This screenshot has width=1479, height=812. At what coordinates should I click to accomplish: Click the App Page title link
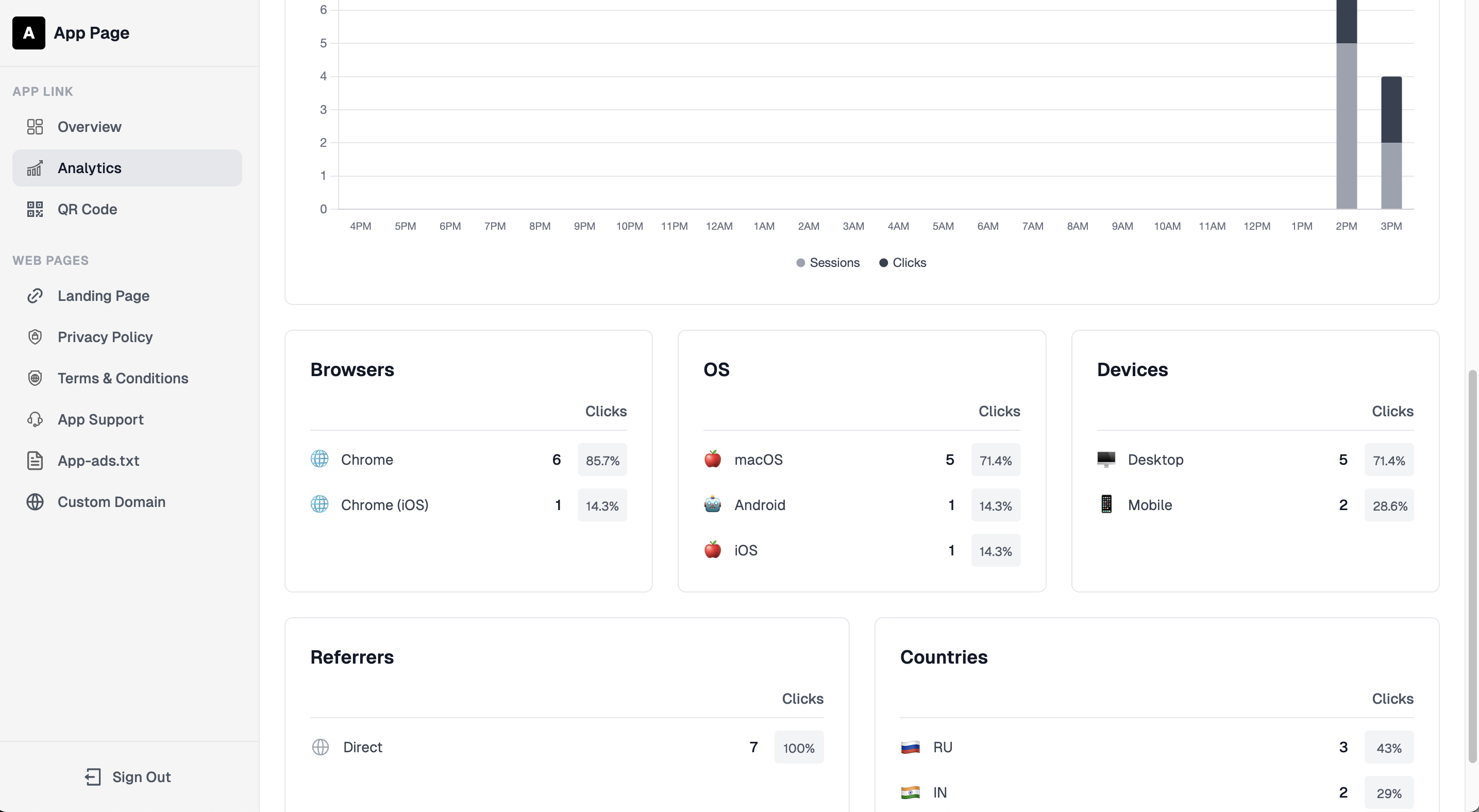point(92,32)
